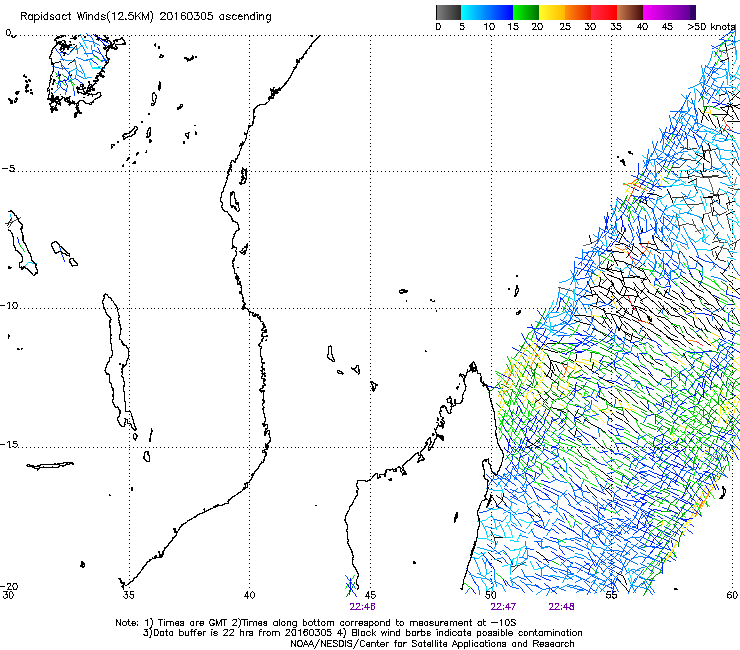The height and width of the screenshot is (650, 740).
Task: Click the '10' value under the color legend
Action: tap(489, 27)
